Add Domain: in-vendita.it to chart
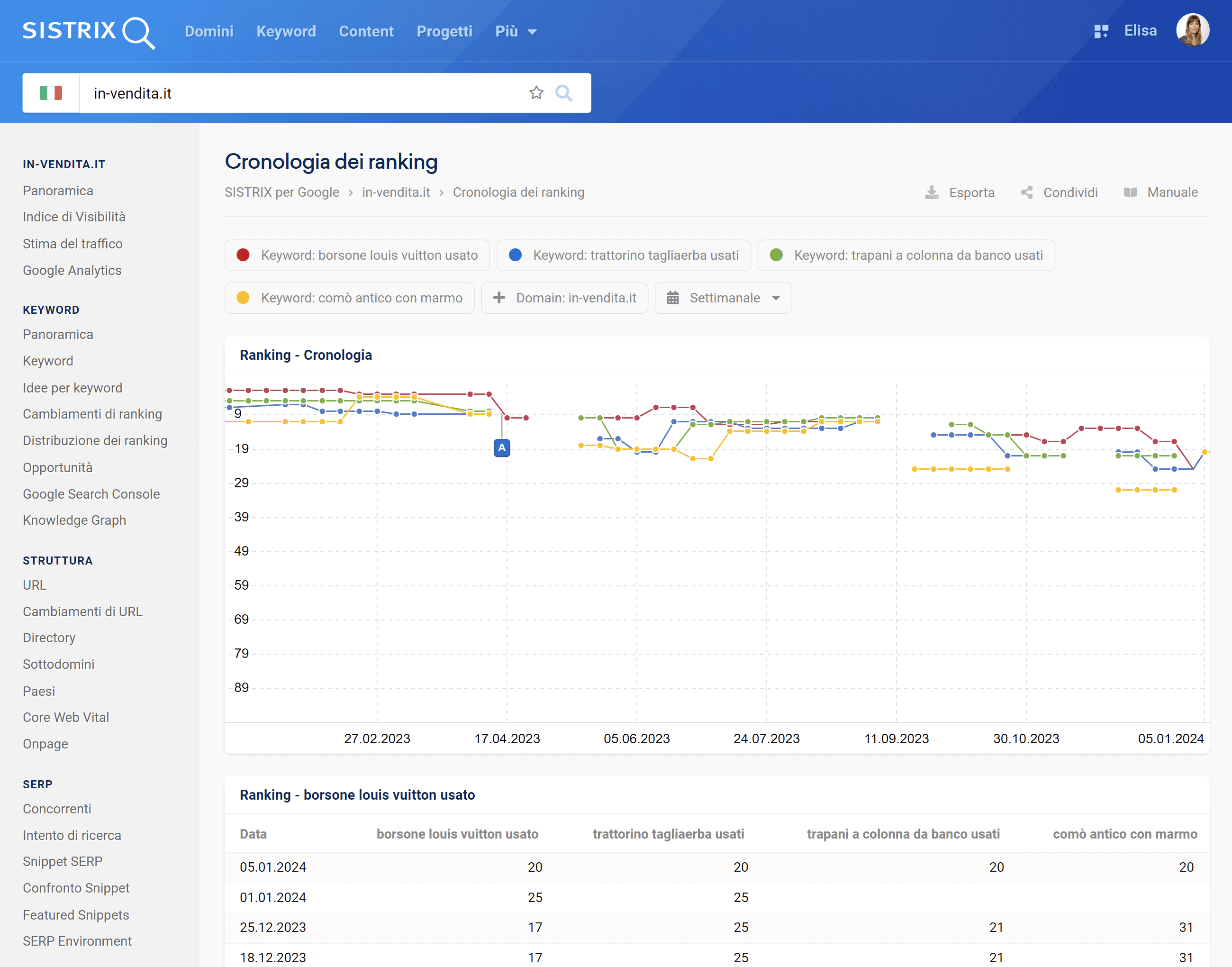The height and width of the screenshot is (967, 1232). [564, 298]
